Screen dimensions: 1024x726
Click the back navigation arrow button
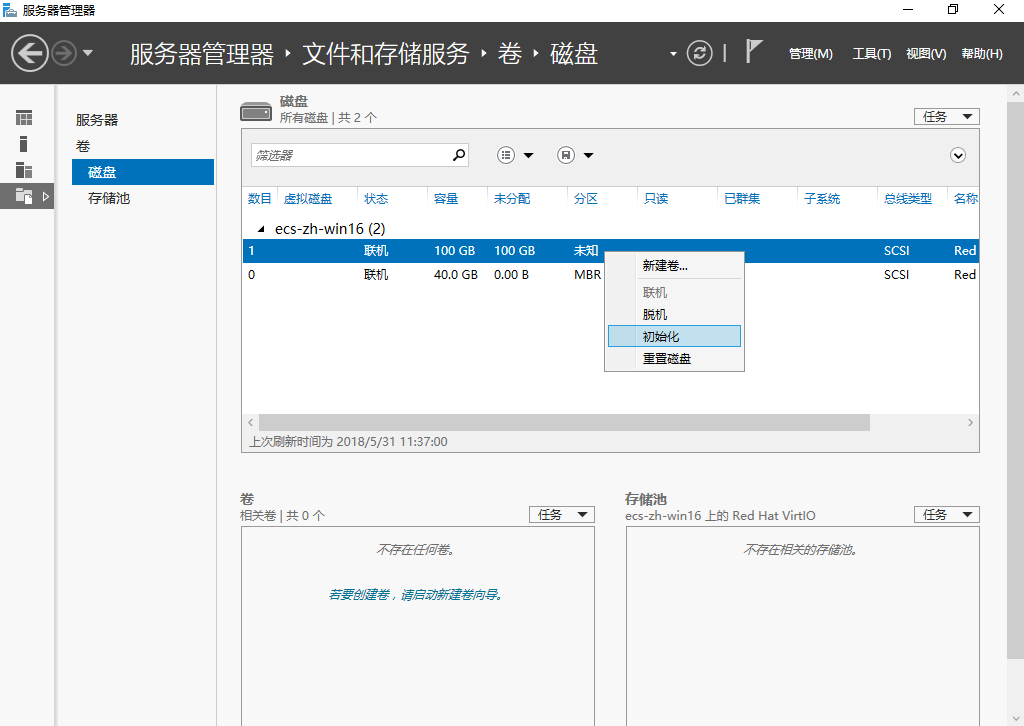coord(30,53)
